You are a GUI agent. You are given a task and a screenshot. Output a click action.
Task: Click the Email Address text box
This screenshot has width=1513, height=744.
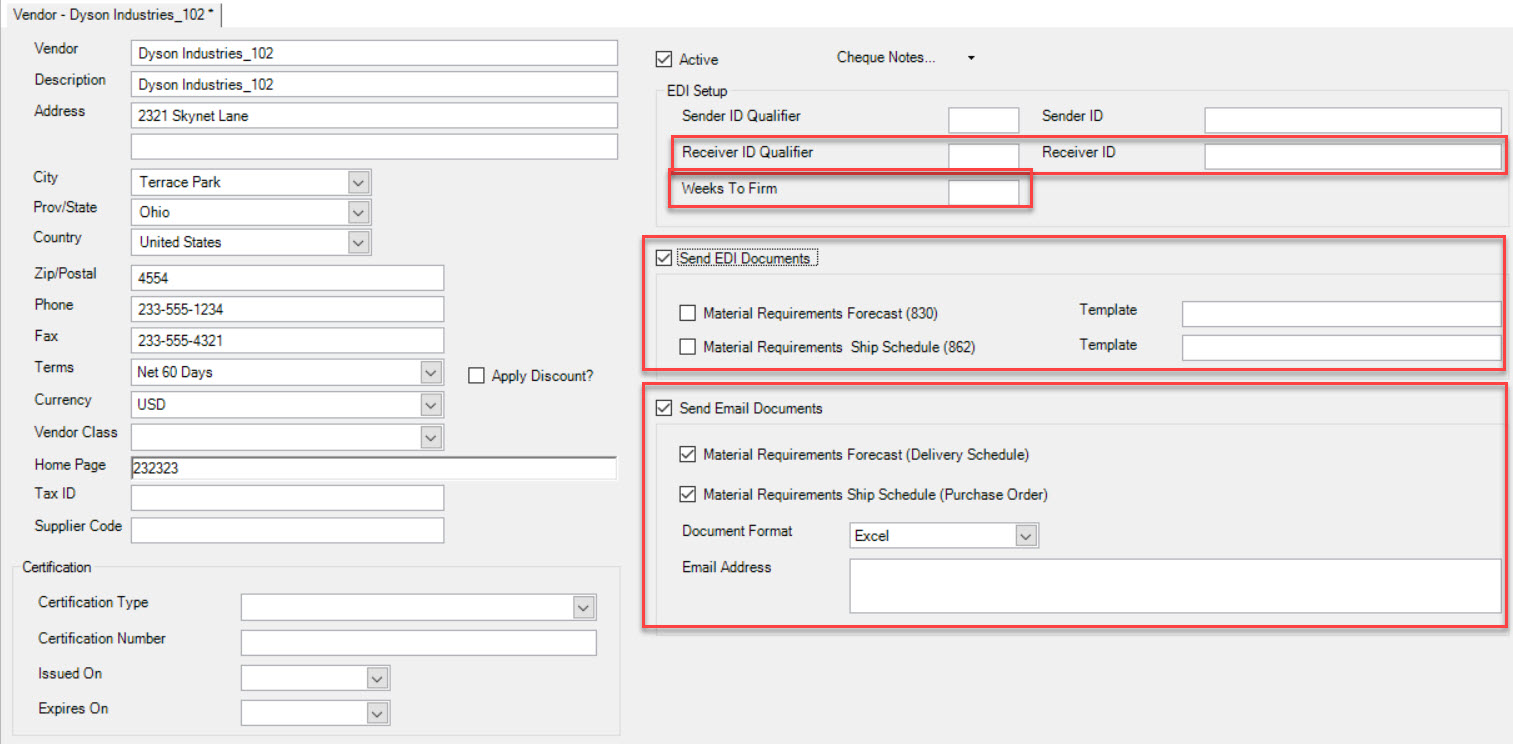tap(1176, 585)
